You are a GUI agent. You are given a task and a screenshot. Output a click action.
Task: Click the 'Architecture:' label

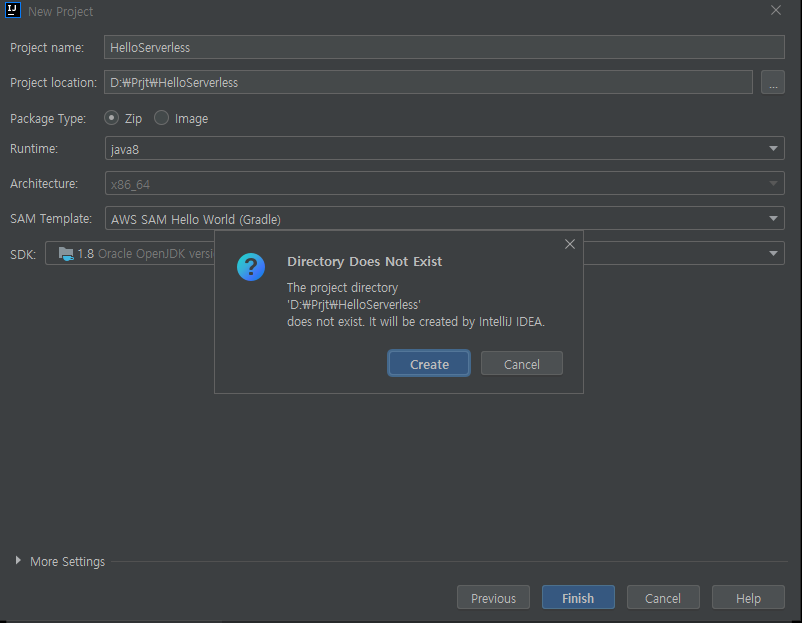[x=44, y=184]
